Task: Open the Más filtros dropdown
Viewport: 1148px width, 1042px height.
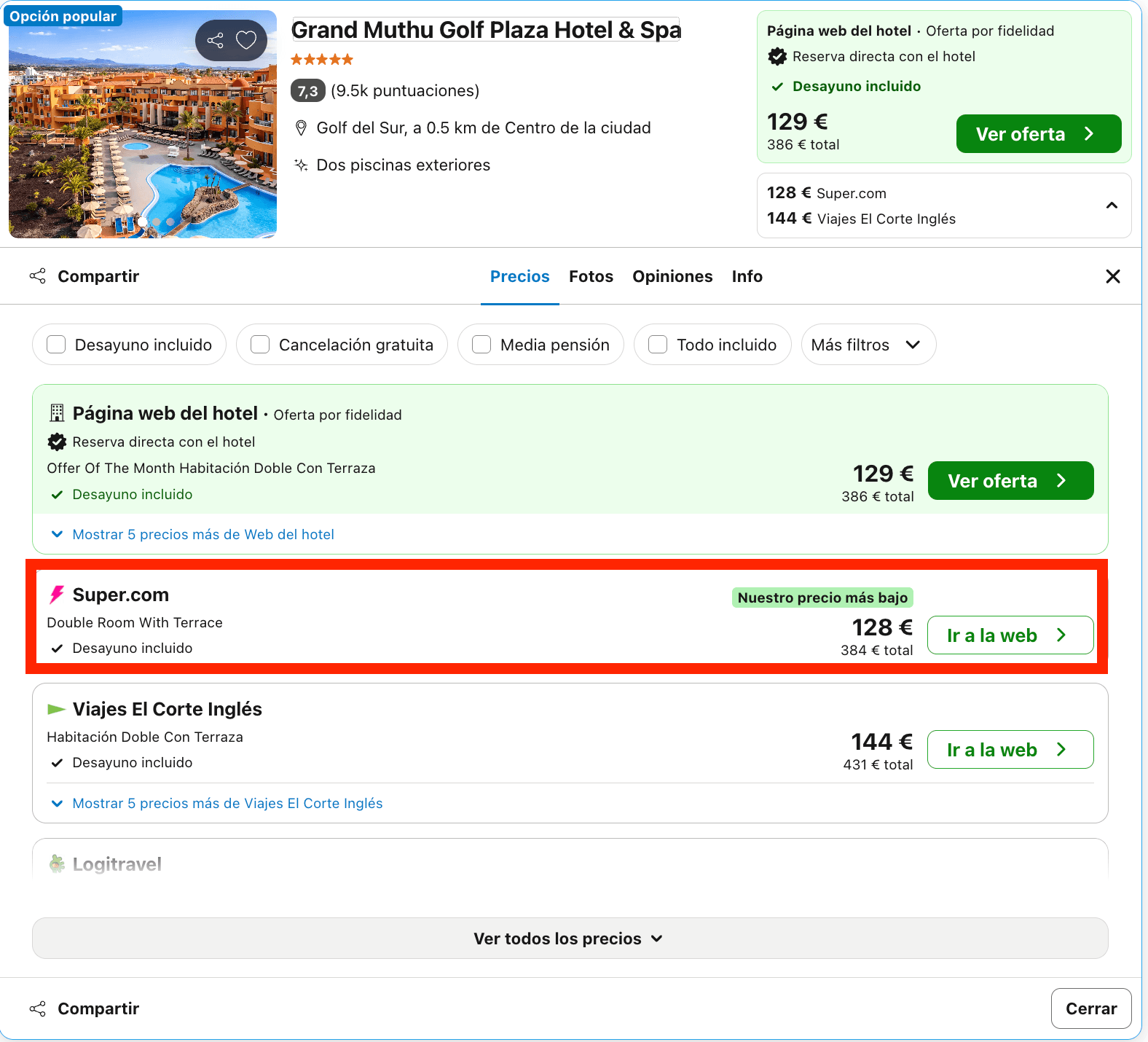Action: 868,345
